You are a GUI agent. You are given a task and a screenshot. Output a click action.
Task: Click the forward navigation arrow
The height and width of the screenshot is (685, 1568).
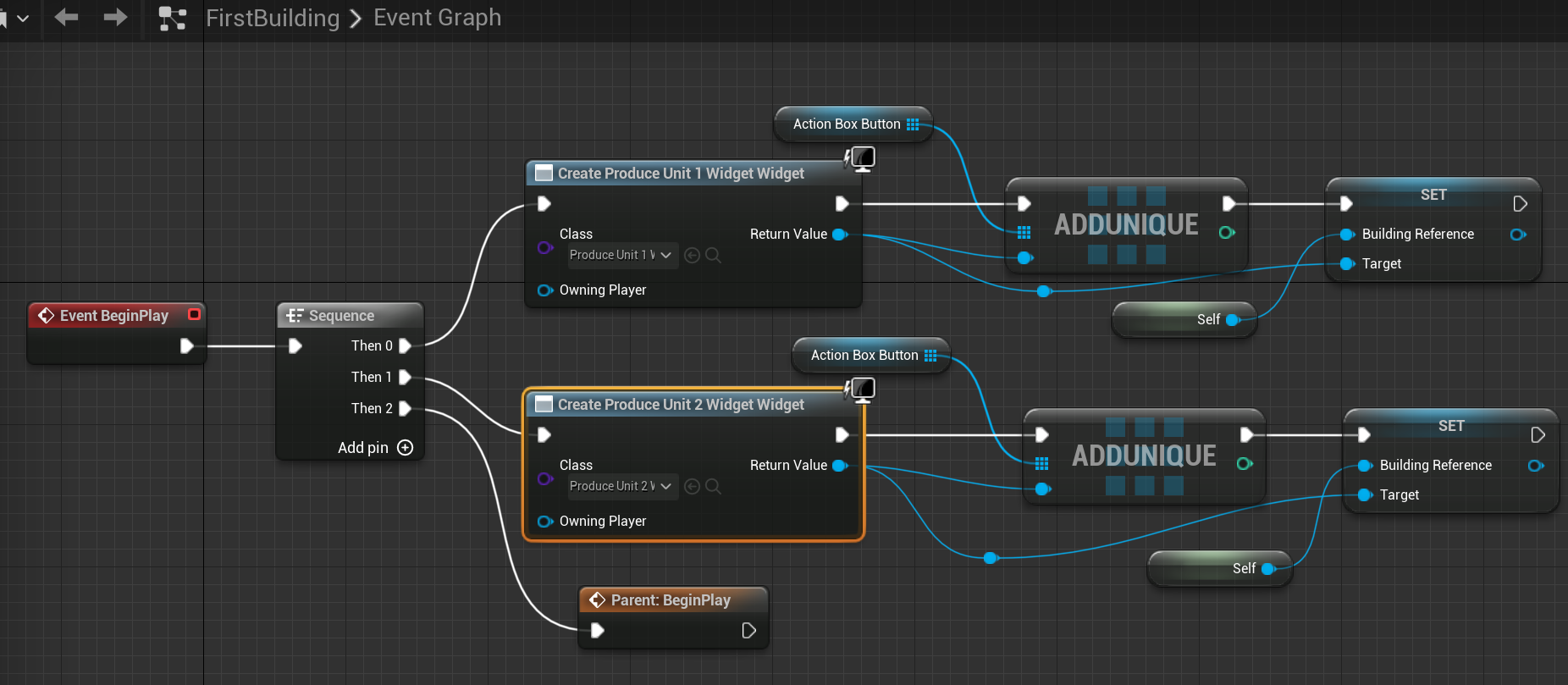[x=115, y=17]
